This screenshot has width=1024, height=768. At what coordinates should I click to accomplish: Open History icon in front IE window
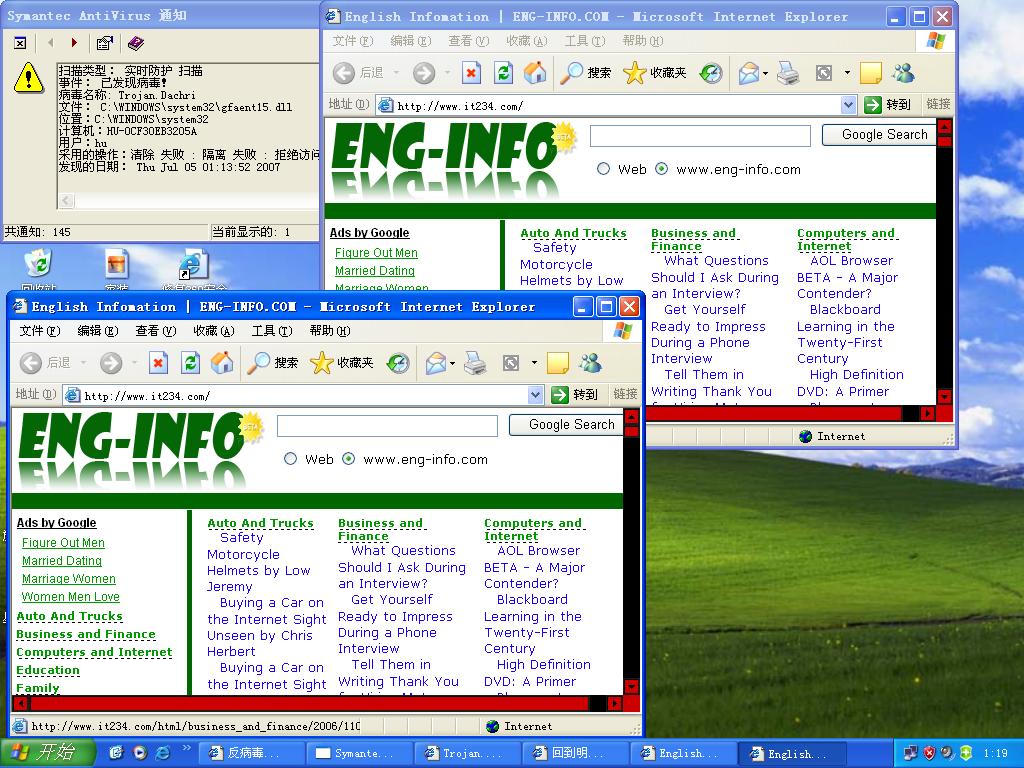(x=398, y=362)
